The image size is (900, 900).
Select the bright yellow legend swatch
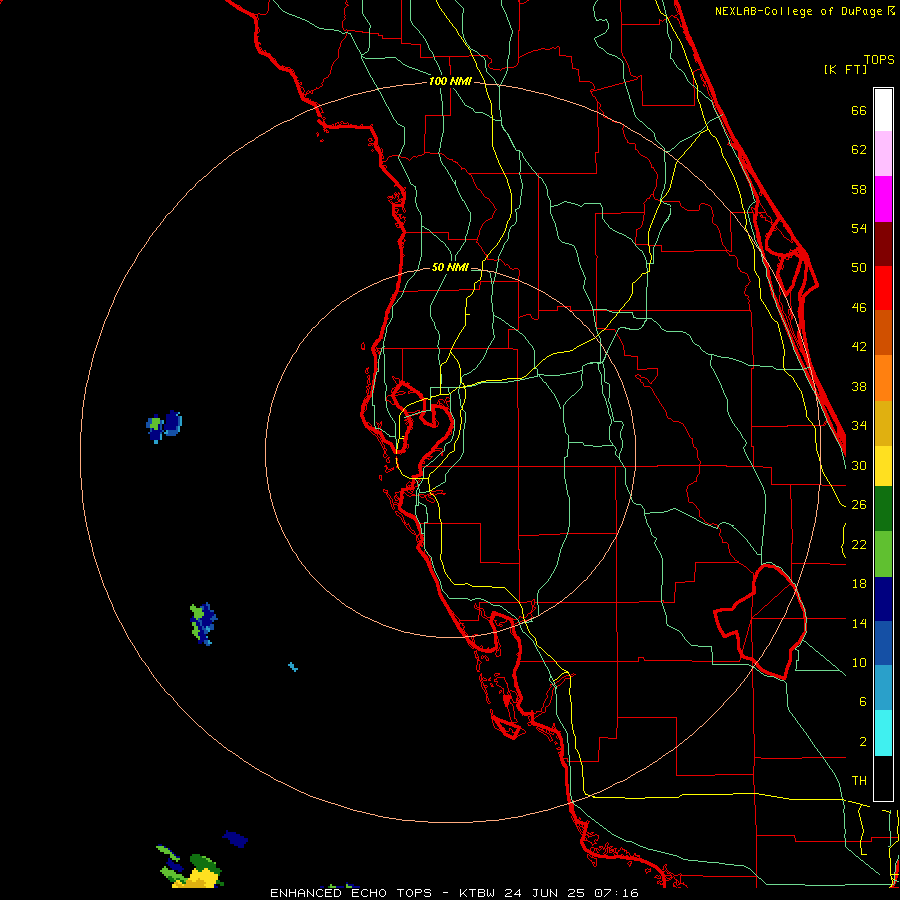pos(883,466)
